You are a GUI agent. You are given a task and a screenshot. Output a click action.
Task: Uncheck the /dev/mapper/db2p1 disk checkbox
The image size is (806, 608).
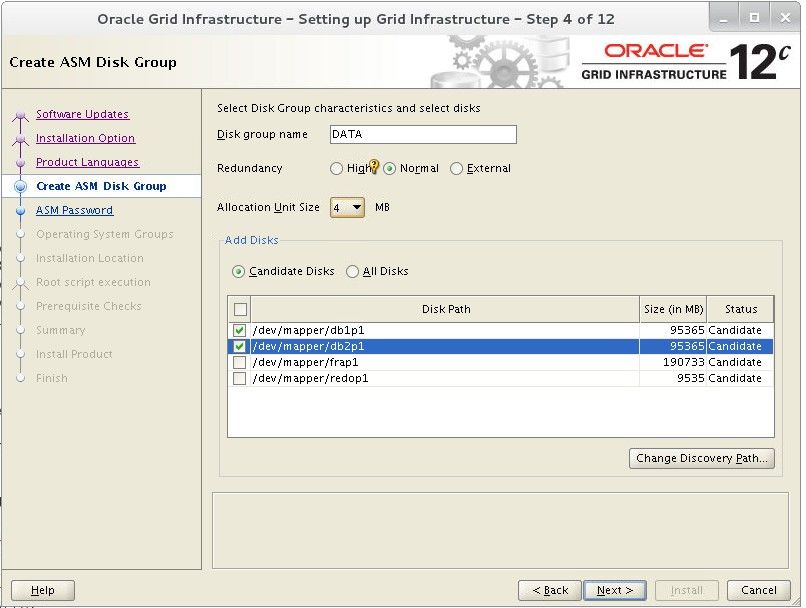239,346
